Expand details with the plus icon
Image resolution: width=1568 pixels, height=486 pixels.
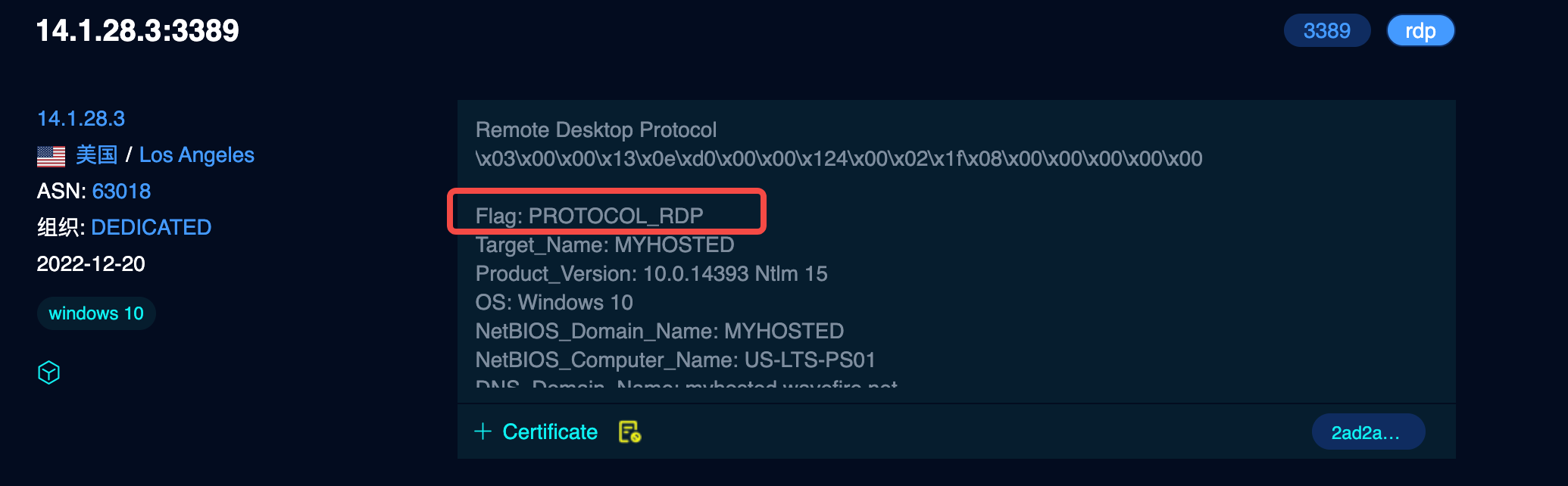[483, 431]
